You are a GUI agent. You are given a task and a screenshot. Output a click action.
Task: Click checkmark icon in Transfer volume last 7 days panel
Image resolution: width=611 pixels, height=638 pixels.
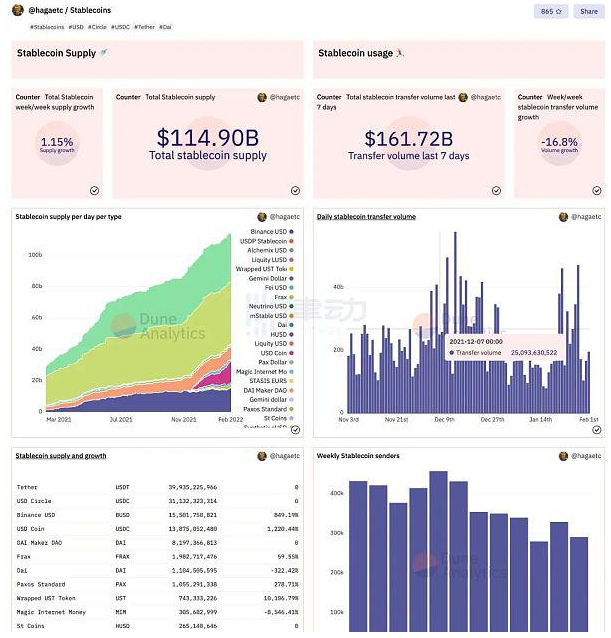497,190
